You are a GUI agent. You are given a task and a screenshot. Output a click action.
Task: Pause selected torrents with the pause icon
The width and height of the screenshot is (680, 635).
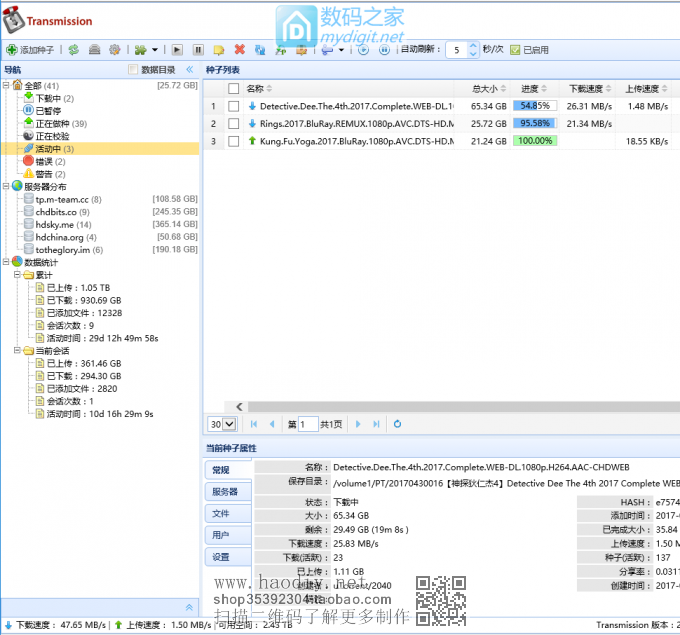(198, 49)
